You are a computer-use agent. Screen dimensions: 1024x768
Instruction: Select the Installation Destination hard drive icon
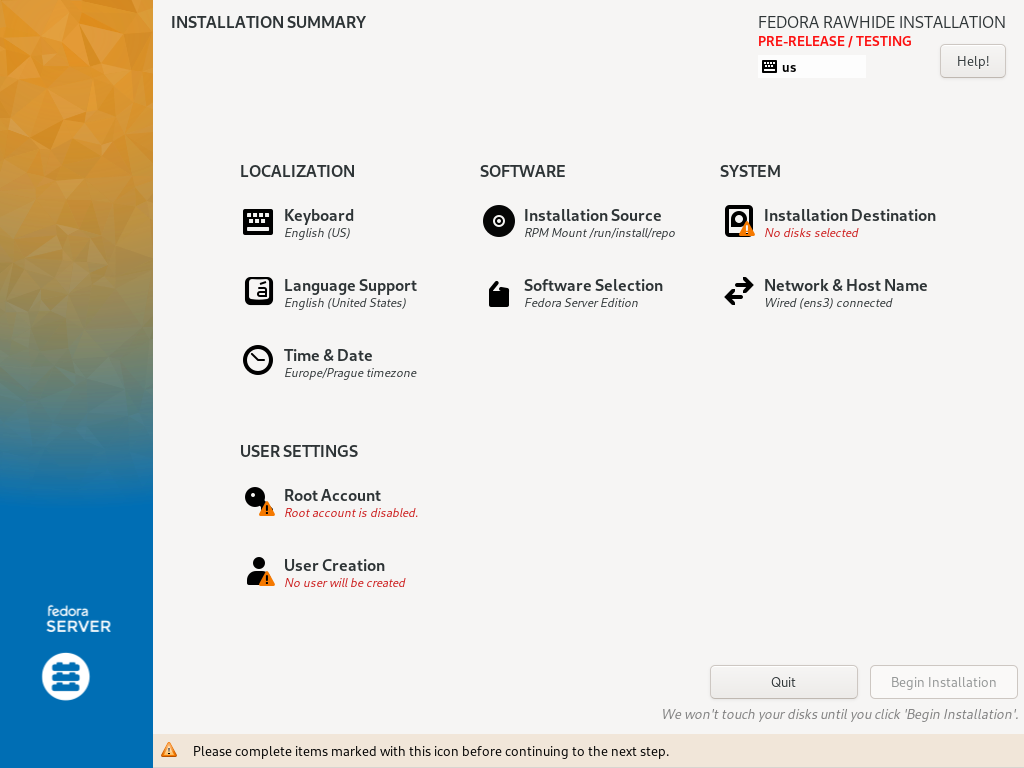click(x=738, y=219)
